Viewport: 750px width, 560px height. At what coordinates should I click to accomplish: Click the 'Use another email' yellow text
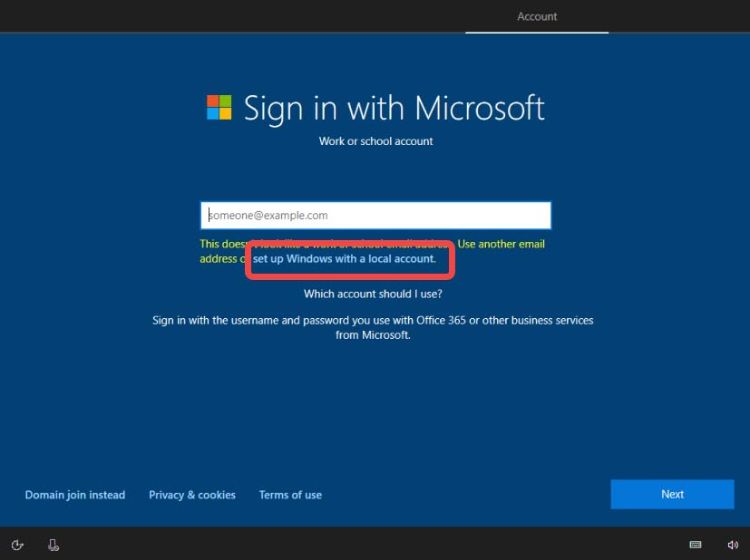[500, 244]
